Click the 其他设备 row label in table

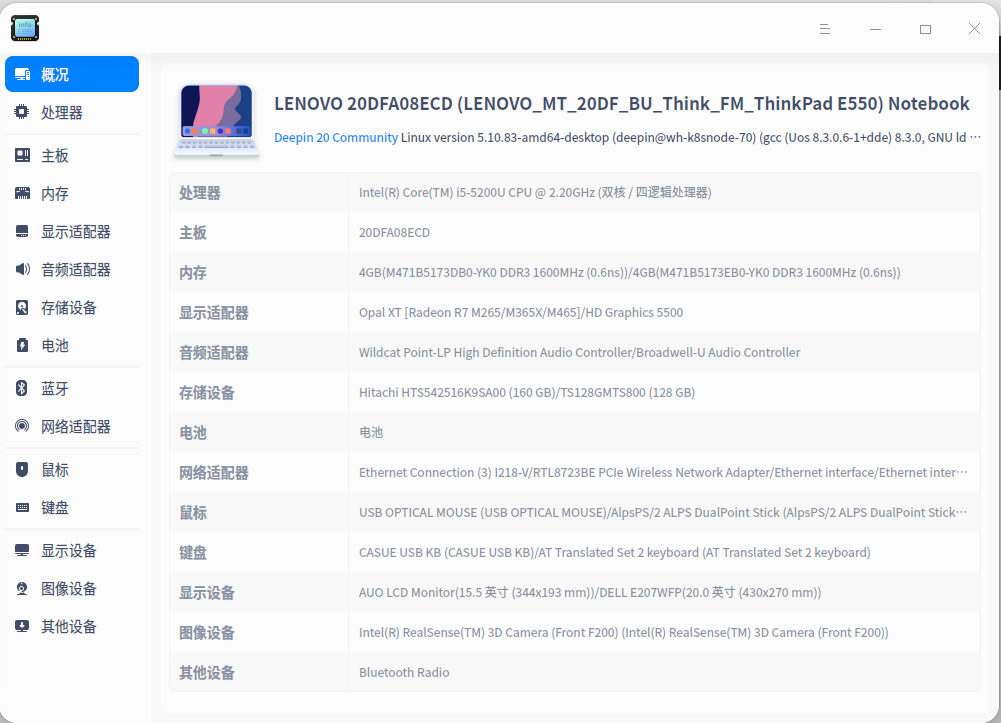pos(207,673)
